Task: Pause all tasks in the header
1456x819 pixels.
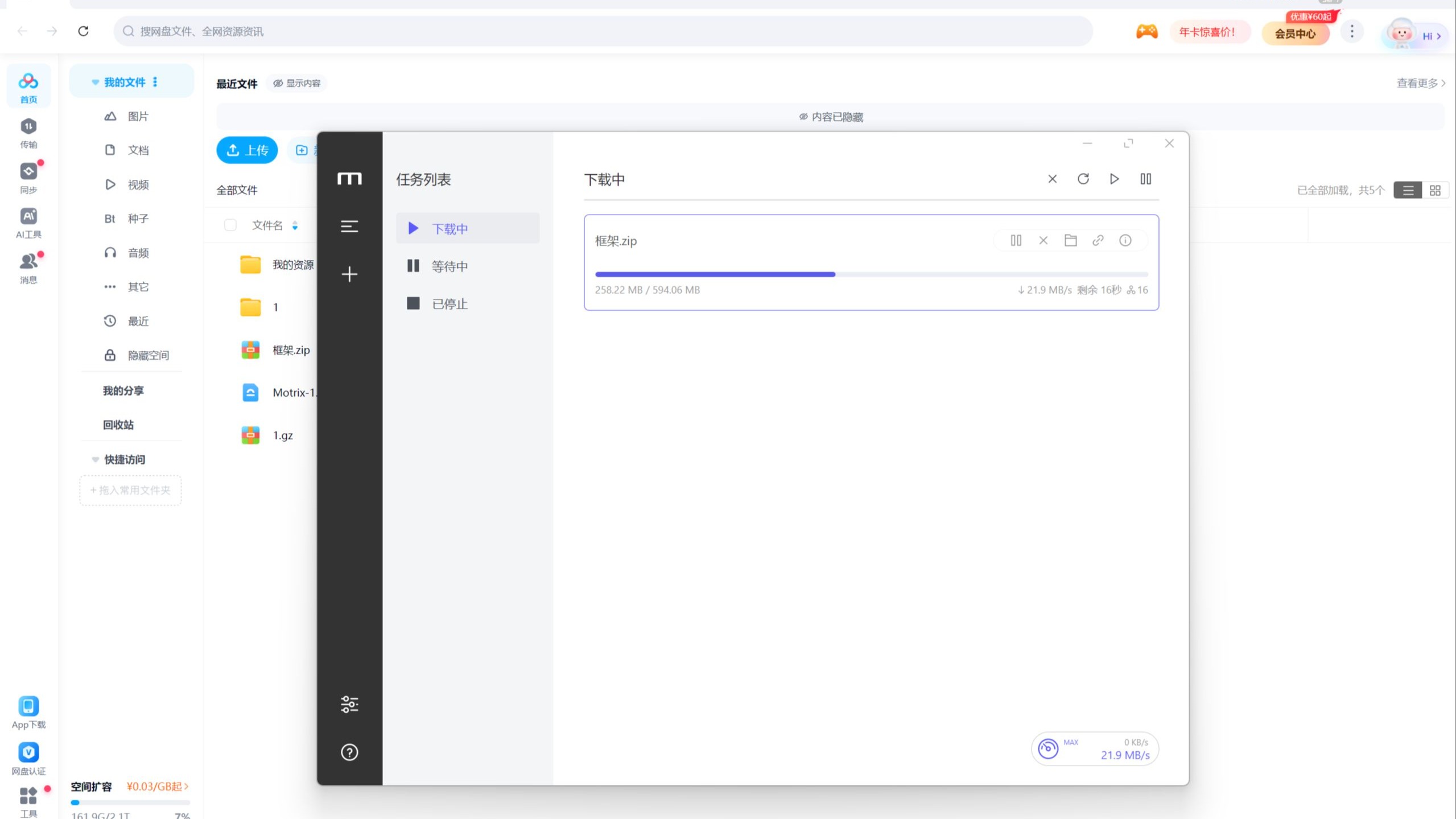Action: [1145, 179]
